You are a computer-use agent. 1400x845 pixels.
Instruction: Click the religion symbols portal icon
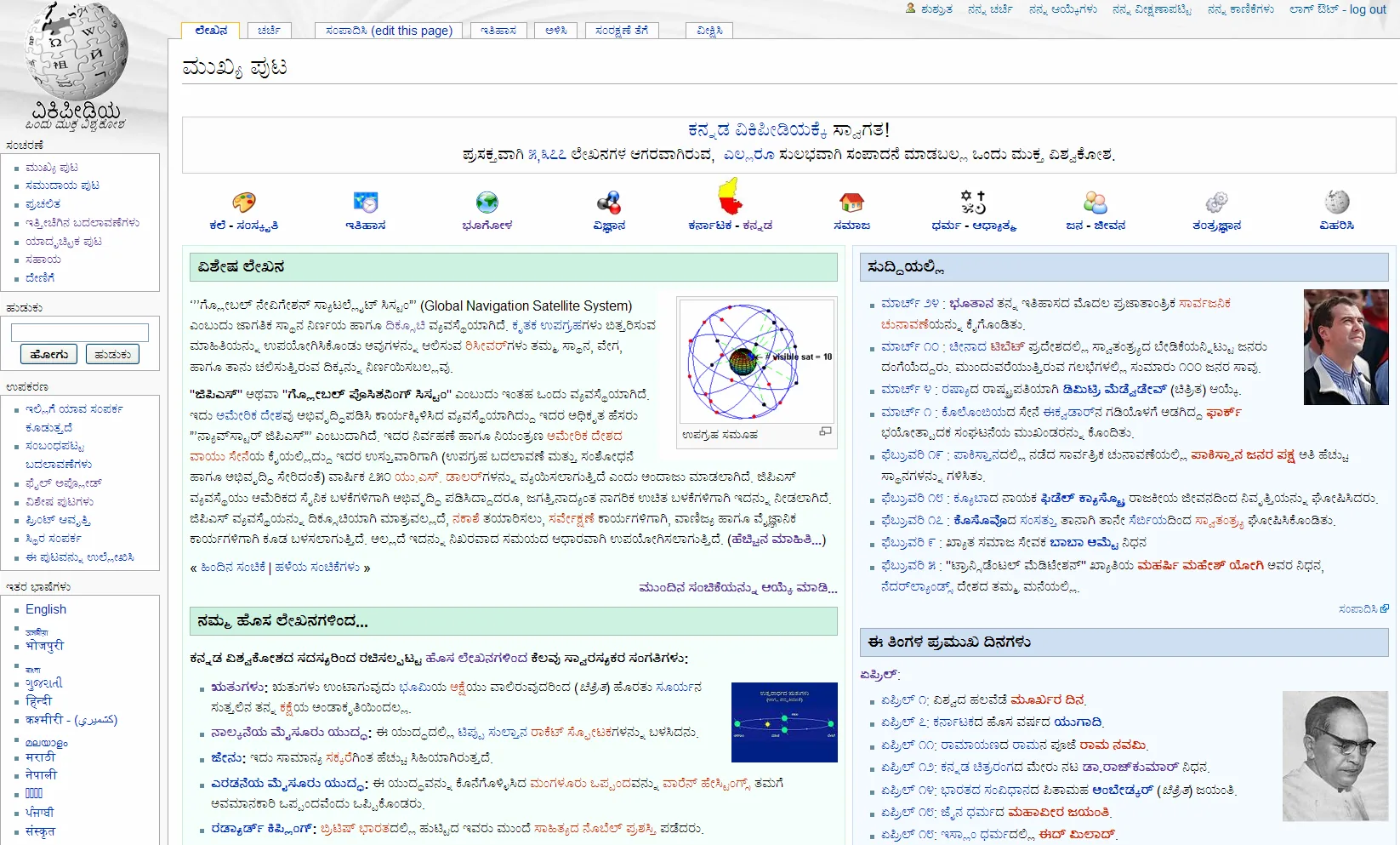click(973, 203)
